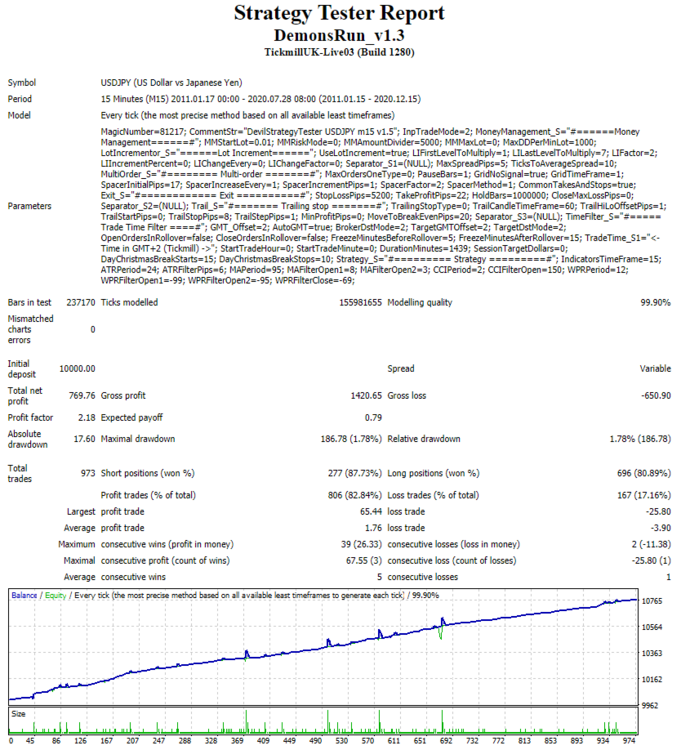
Task: Click the 'Mismatched charts errors' label
Action: 30,329
